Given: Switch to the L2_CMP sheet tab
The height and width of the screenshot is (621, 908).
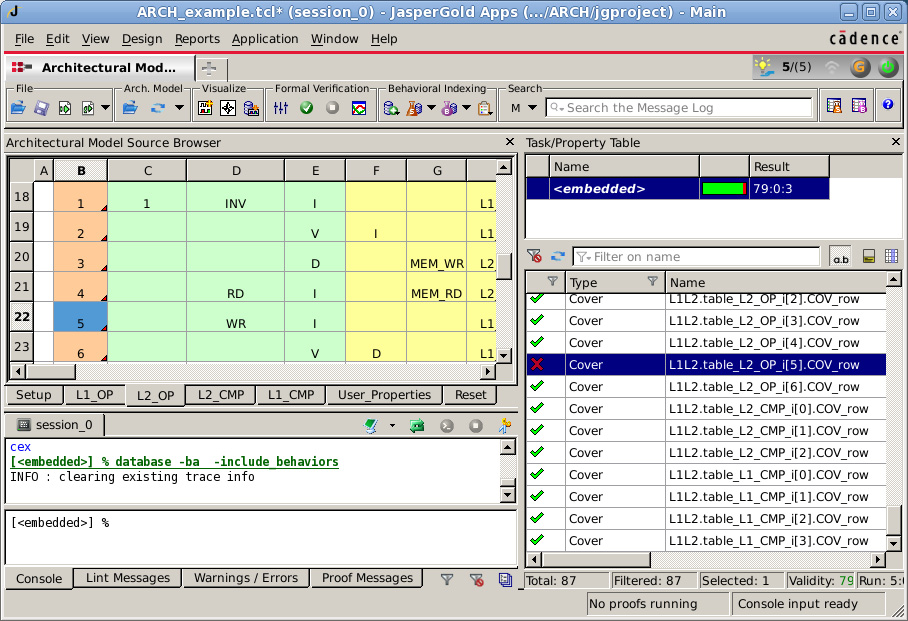Looking at the screenshot, I should tap(221, 395).
